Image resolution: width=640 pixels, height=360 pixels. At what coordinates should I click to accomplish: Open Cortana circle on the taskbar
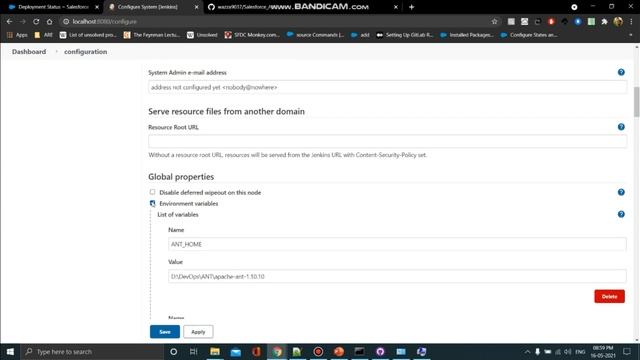coord(173,351)
